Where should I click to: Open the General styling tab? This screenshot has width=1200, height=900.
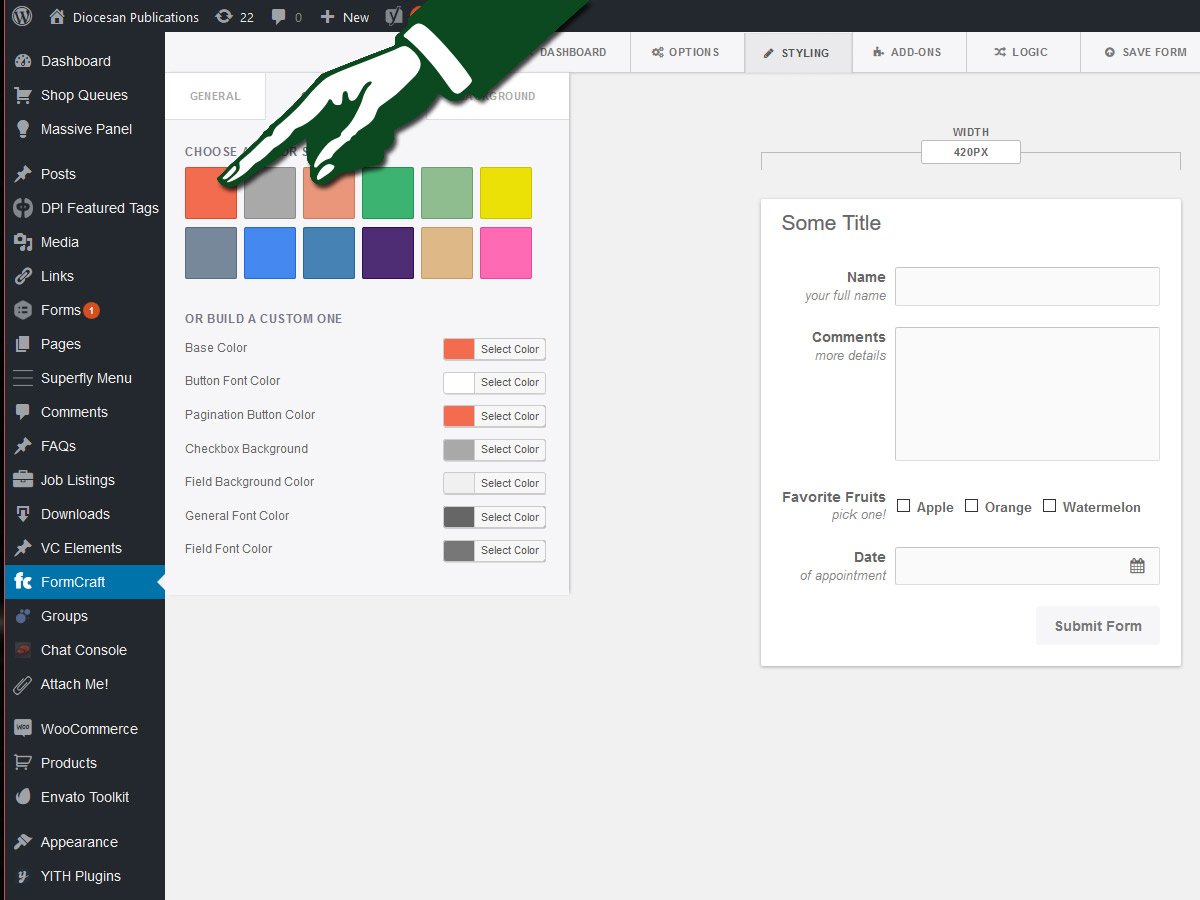[x=215, y=96]
